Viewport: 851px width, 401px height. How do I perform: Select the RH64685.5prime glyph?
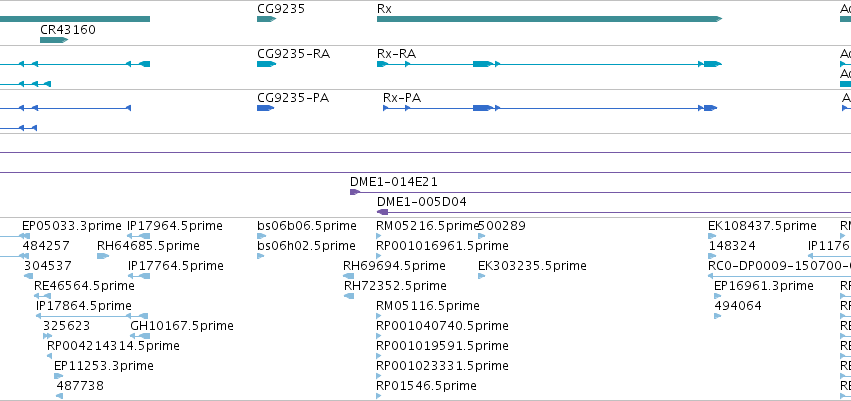pos(103,256)
